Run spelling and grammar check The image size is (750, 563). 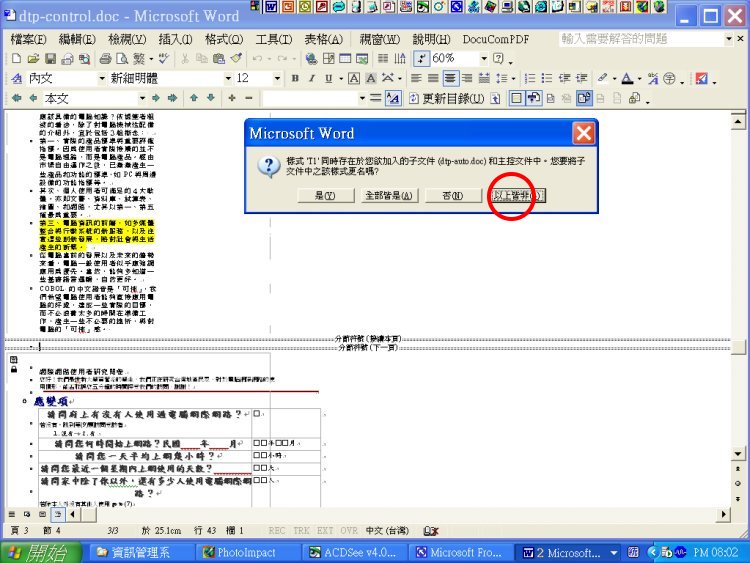tap(164, 58)
